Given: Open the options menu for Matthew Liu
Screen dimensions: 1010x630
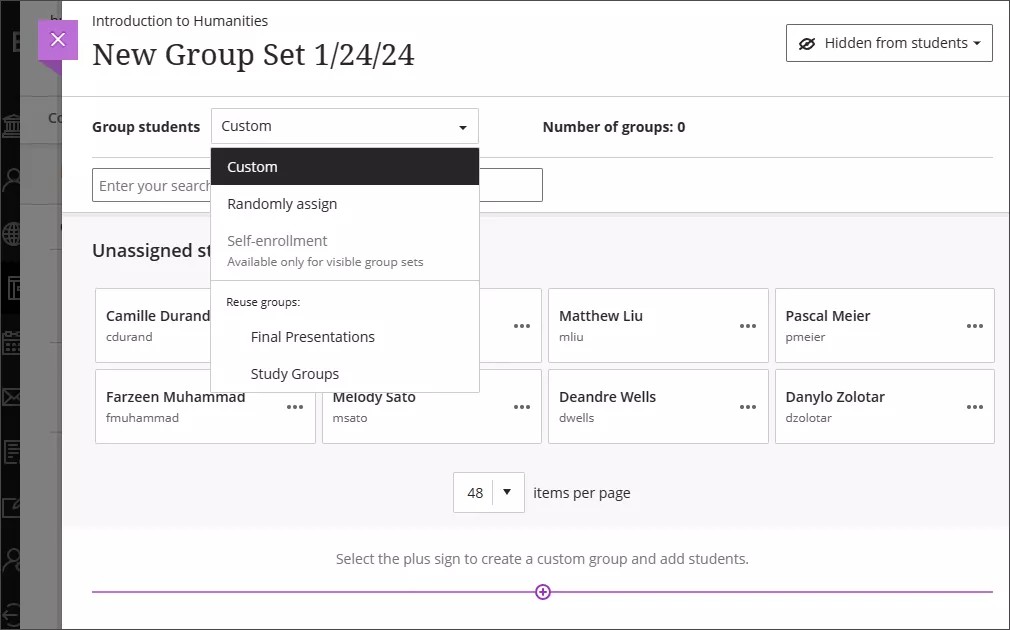Looking at the screenshot, I should pyautogui.click(x=748, y=325).
